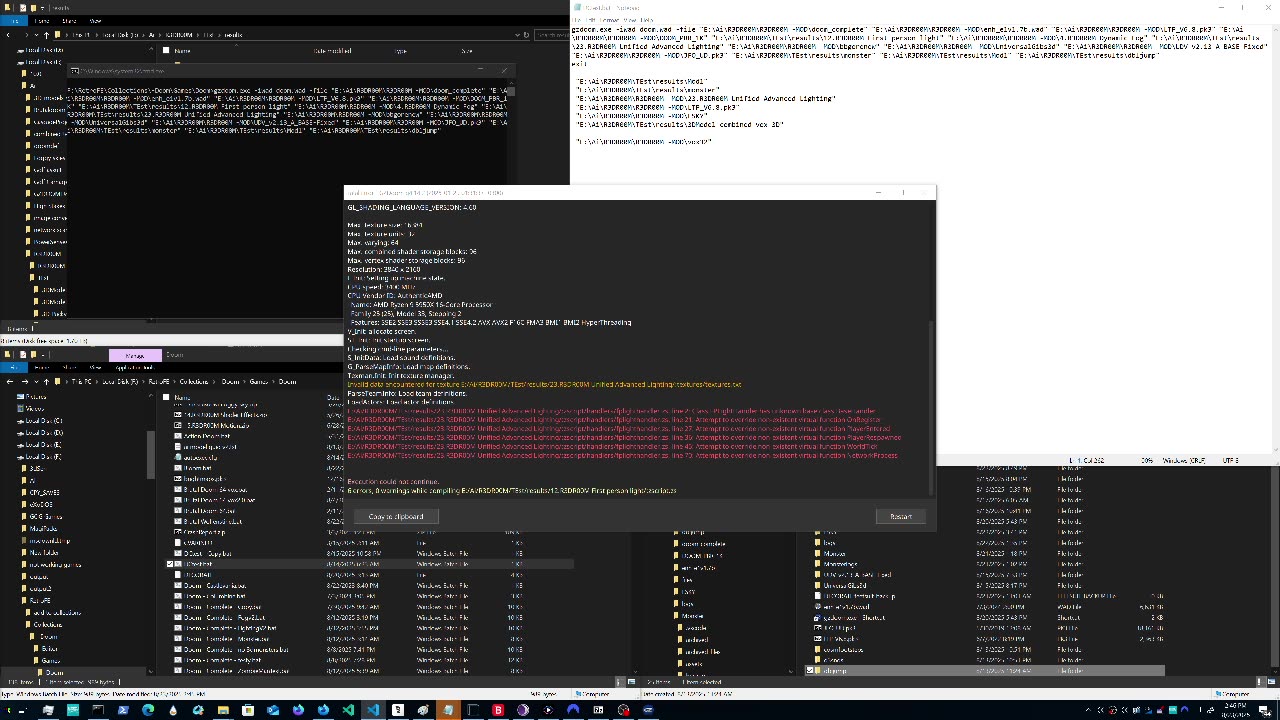
Task: Open Firefox from the taskbar
Action: [x=298, y=710]
